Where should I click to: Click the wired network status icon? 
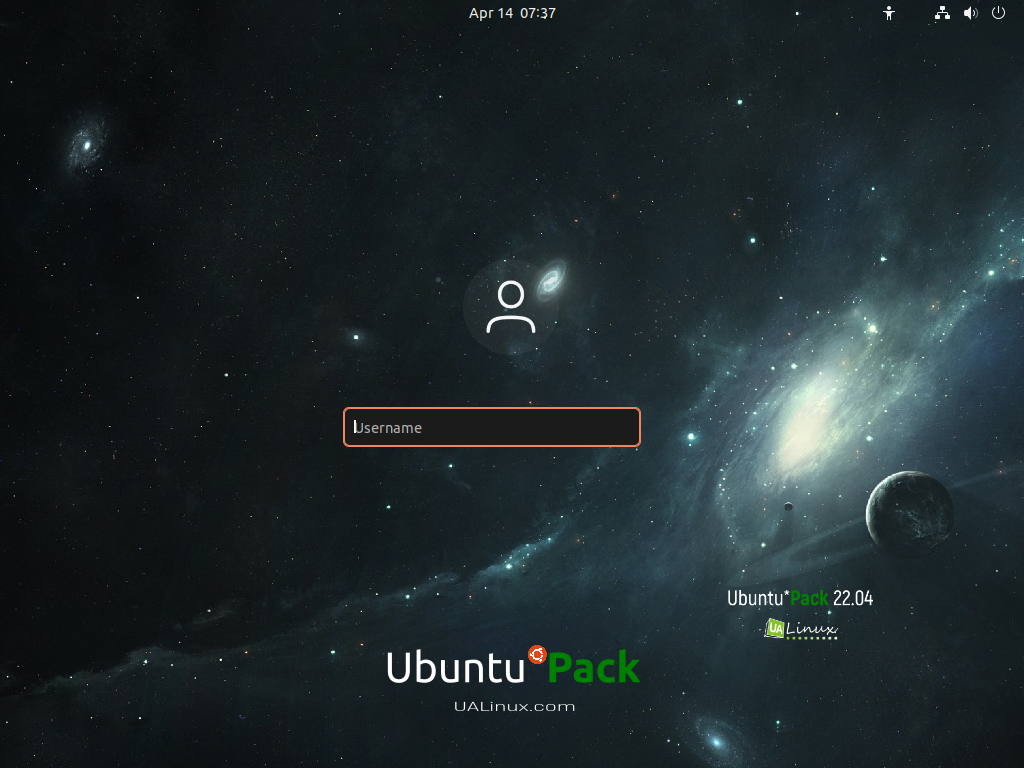pyautogui.click(x=942, y=13)
